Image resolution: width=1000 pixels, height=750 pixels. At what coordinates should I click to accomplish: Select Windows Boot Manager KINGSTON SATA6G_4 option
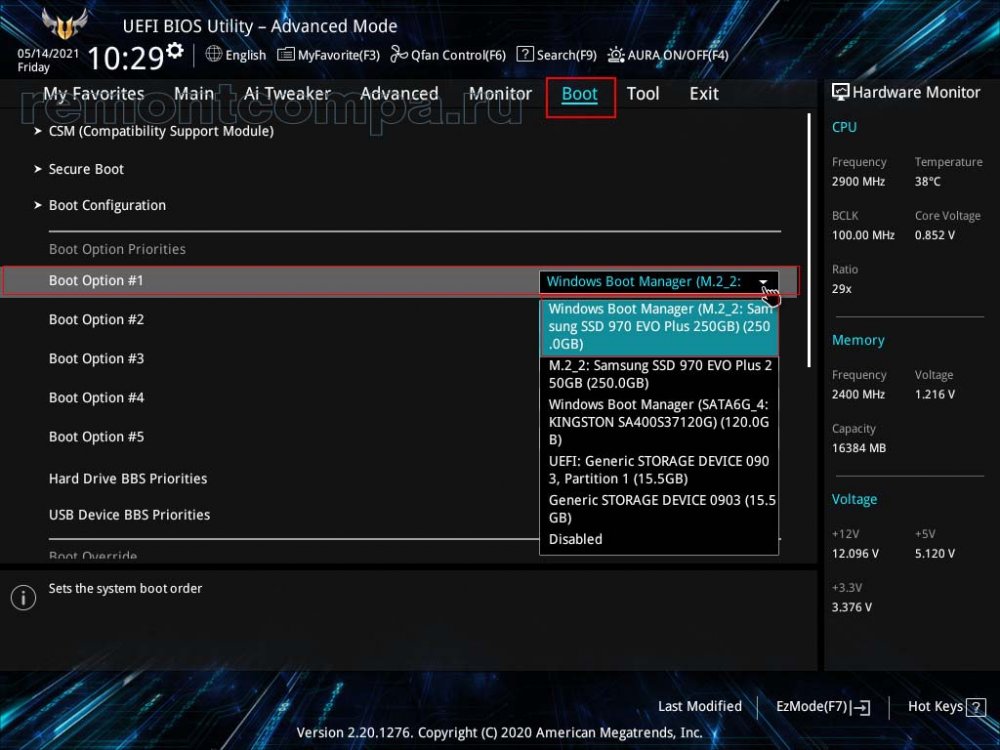click(x=659, y=422)
